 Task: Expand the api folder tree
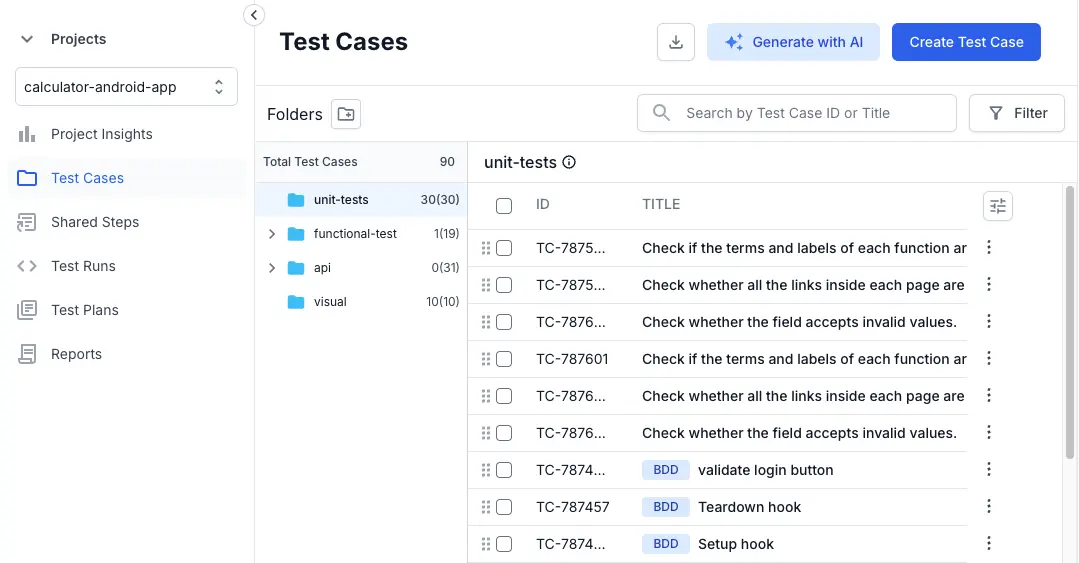272,268
